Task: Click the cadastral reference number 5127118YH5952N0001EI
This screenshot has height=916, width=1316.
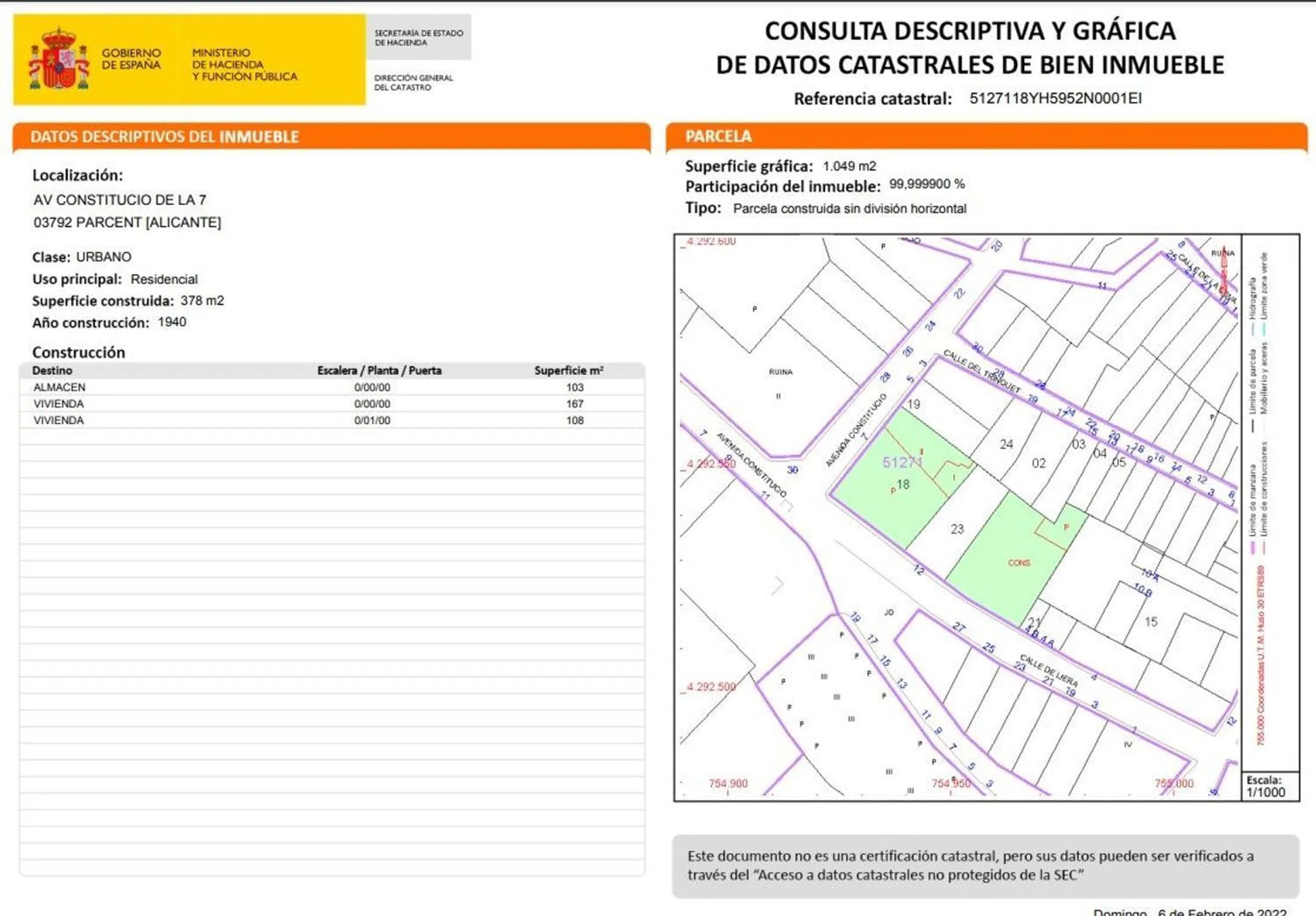Action: [1055, 98]
